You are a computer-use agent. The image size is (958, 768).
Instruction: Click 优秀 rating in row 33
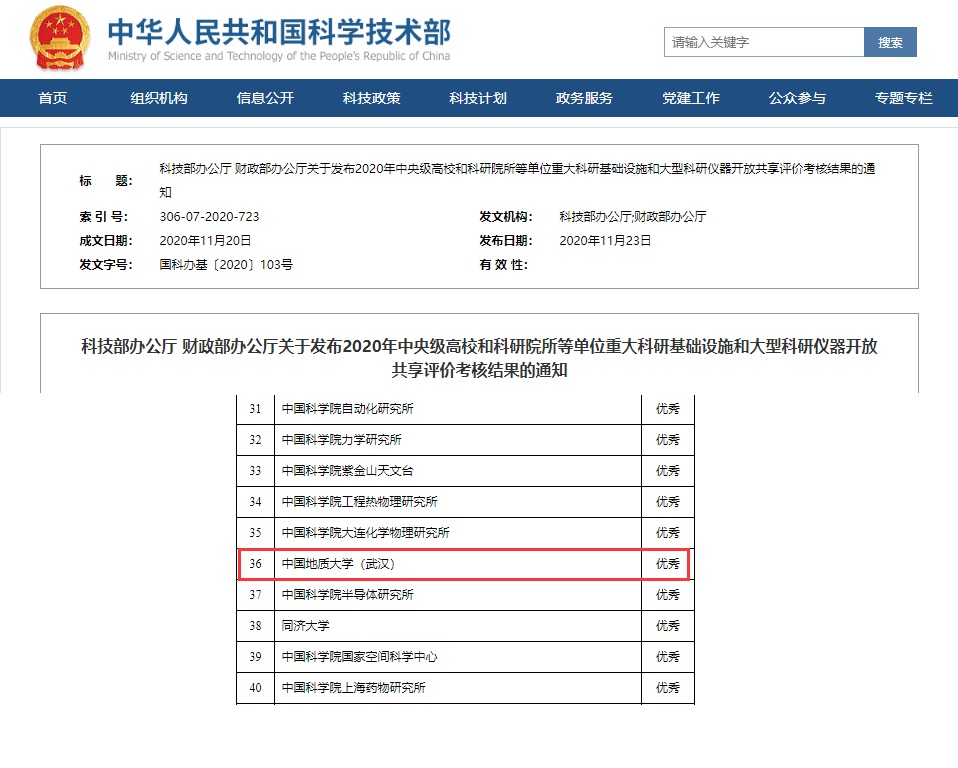tap(668, 471)
